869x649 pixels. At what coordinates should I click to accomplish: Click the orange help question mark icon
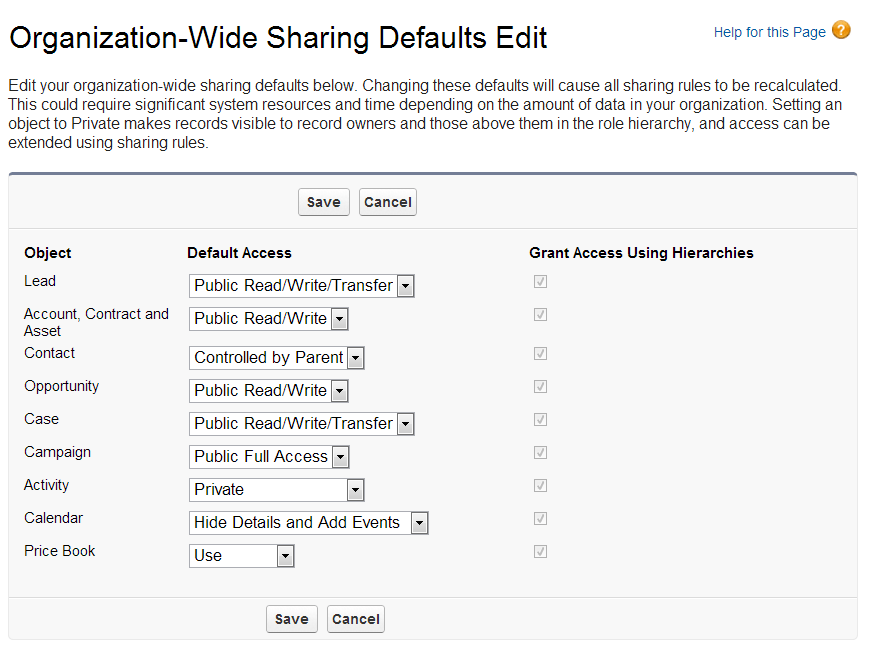(x=841, y=31)
